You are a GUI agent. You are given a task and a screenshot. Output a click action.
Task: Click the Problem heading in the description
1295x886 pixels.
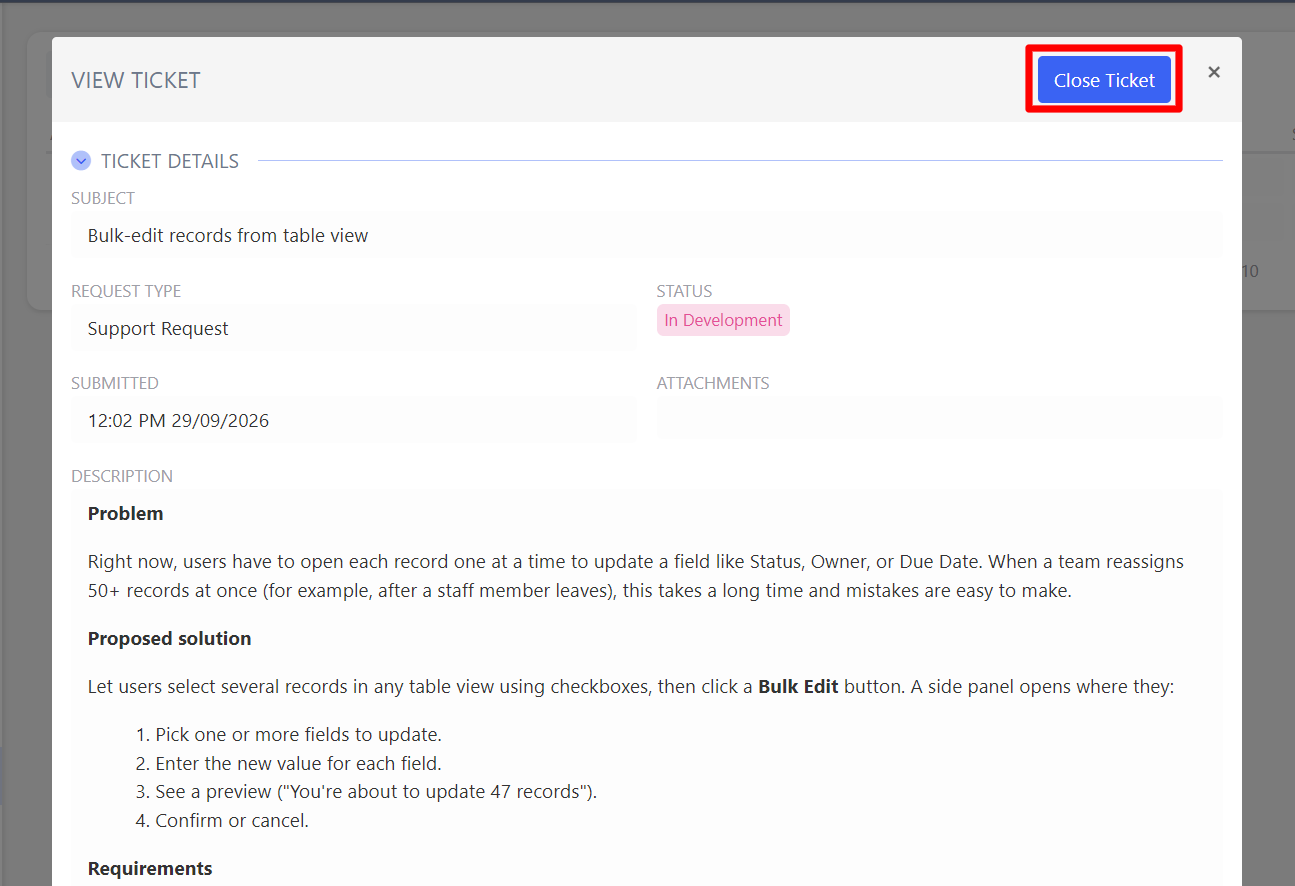(125, 514)
